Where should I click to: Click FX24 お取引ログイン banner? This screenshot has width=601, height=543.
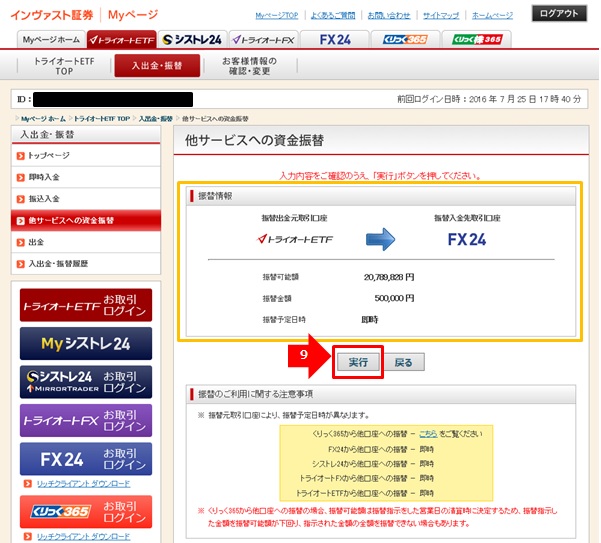tap(86, 459)
